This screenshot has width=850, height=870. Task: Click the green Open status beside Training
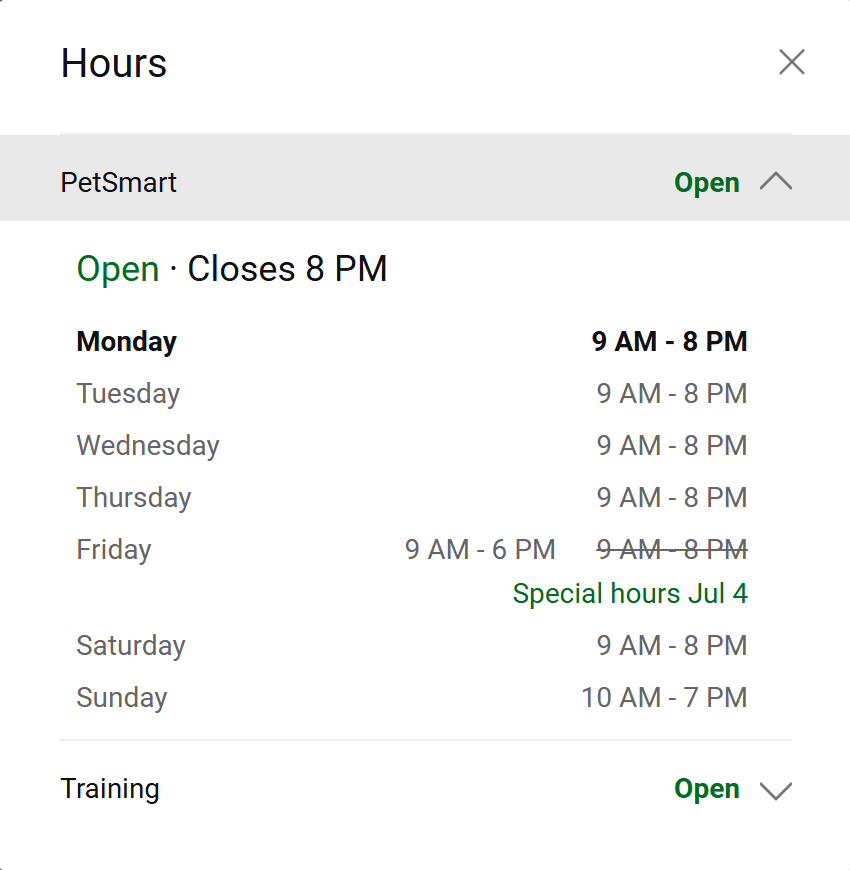(706, 789)
